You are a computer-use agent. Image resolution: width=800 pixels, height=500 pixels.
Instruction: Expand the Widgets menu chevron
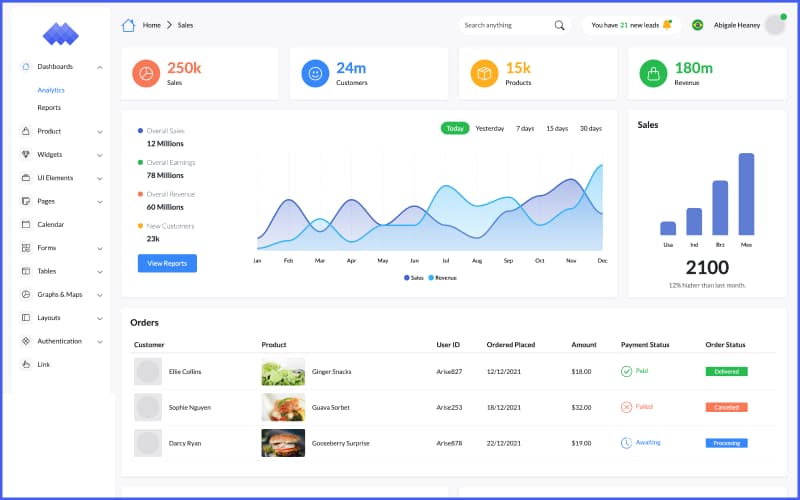99,155
